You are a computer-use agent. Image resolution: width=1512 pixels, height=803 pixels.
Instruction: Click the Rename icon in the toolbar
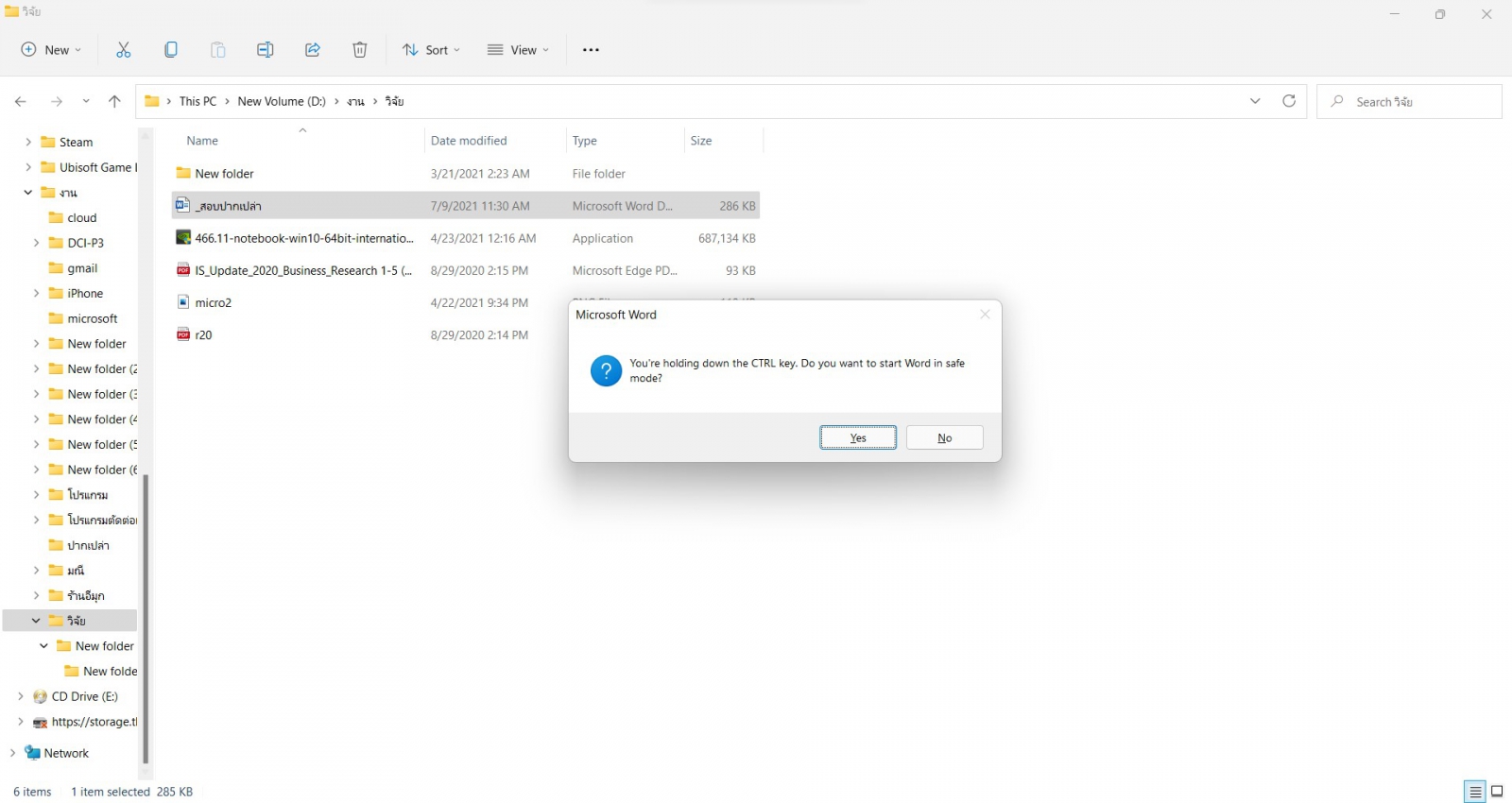coord(266,50)
